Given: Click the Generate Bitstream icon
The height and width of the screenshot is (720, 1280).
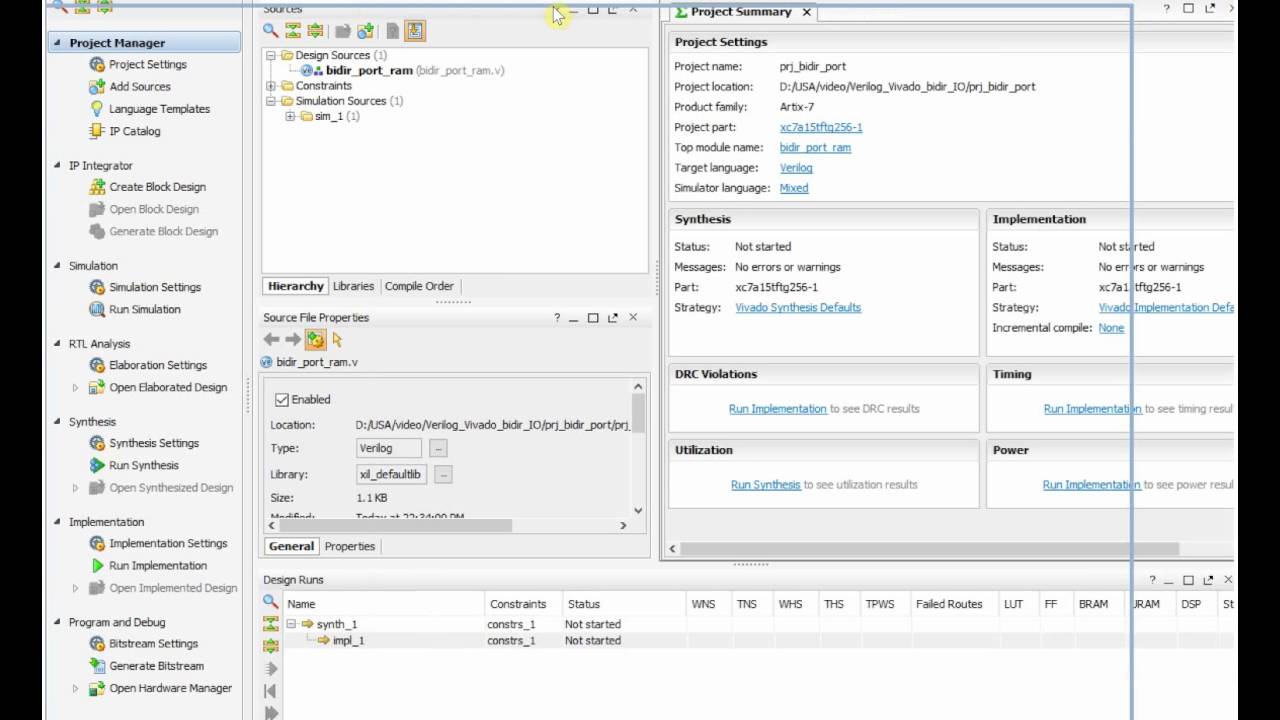Looking at the screenshot, I should 97,665.
